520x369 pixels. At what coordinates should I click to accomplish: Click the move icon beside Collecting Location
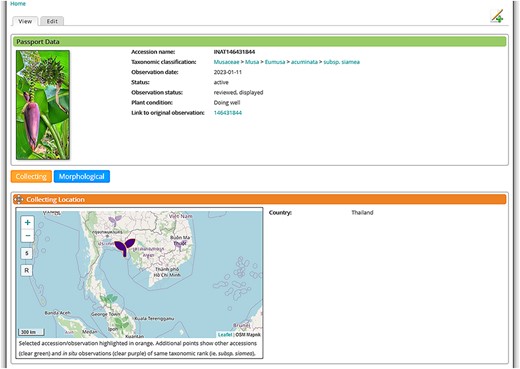[18, 199]
